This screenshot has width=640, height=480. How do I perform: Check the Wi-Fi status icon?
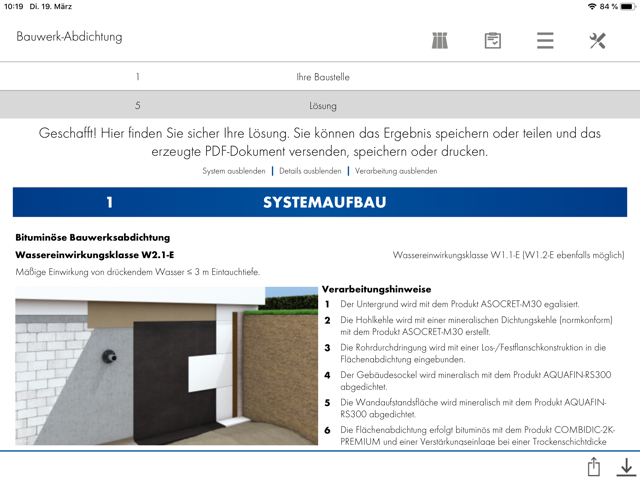point(591,6)
